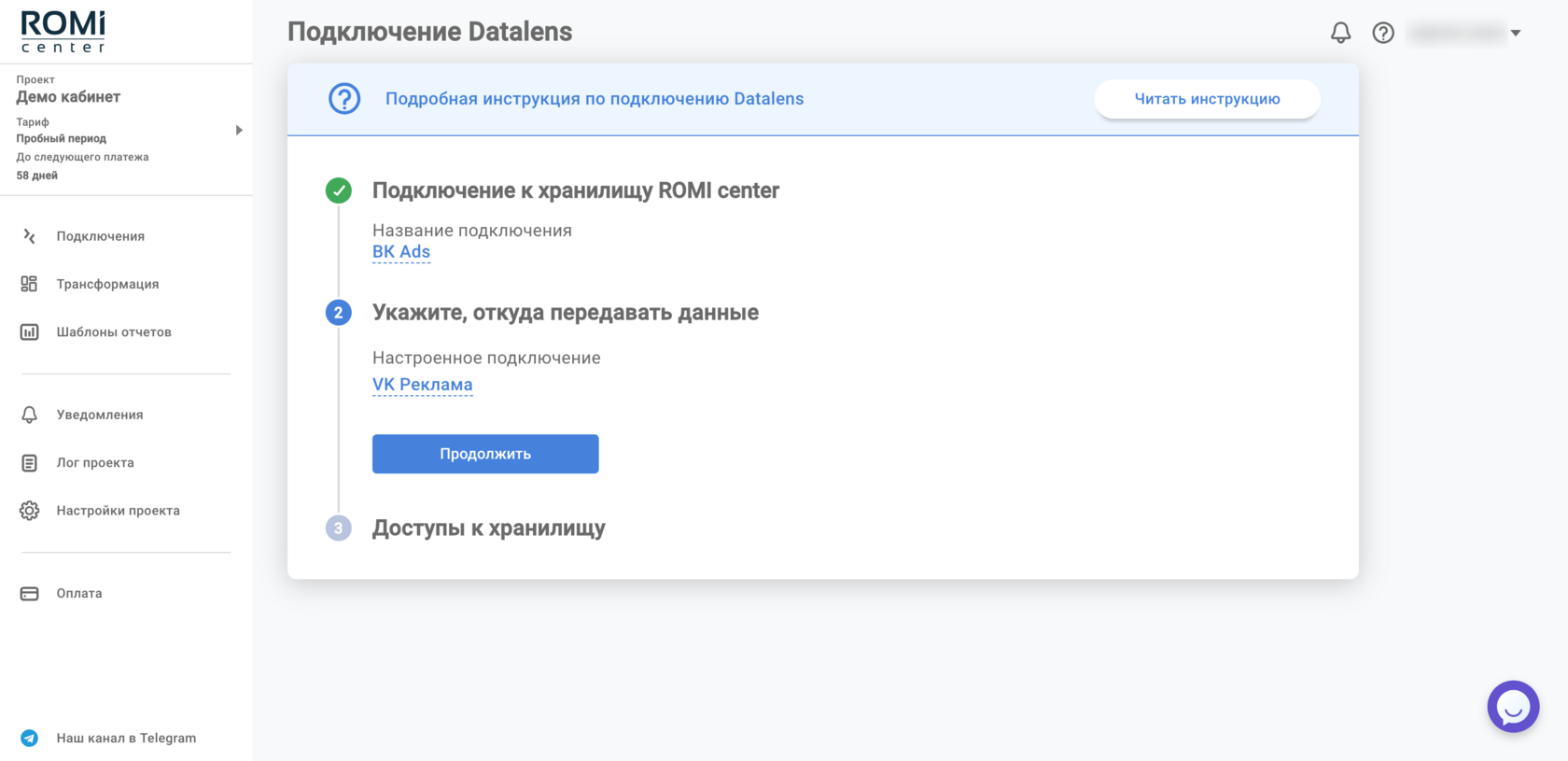Open Настройки проекта menu item

[119, 511]
